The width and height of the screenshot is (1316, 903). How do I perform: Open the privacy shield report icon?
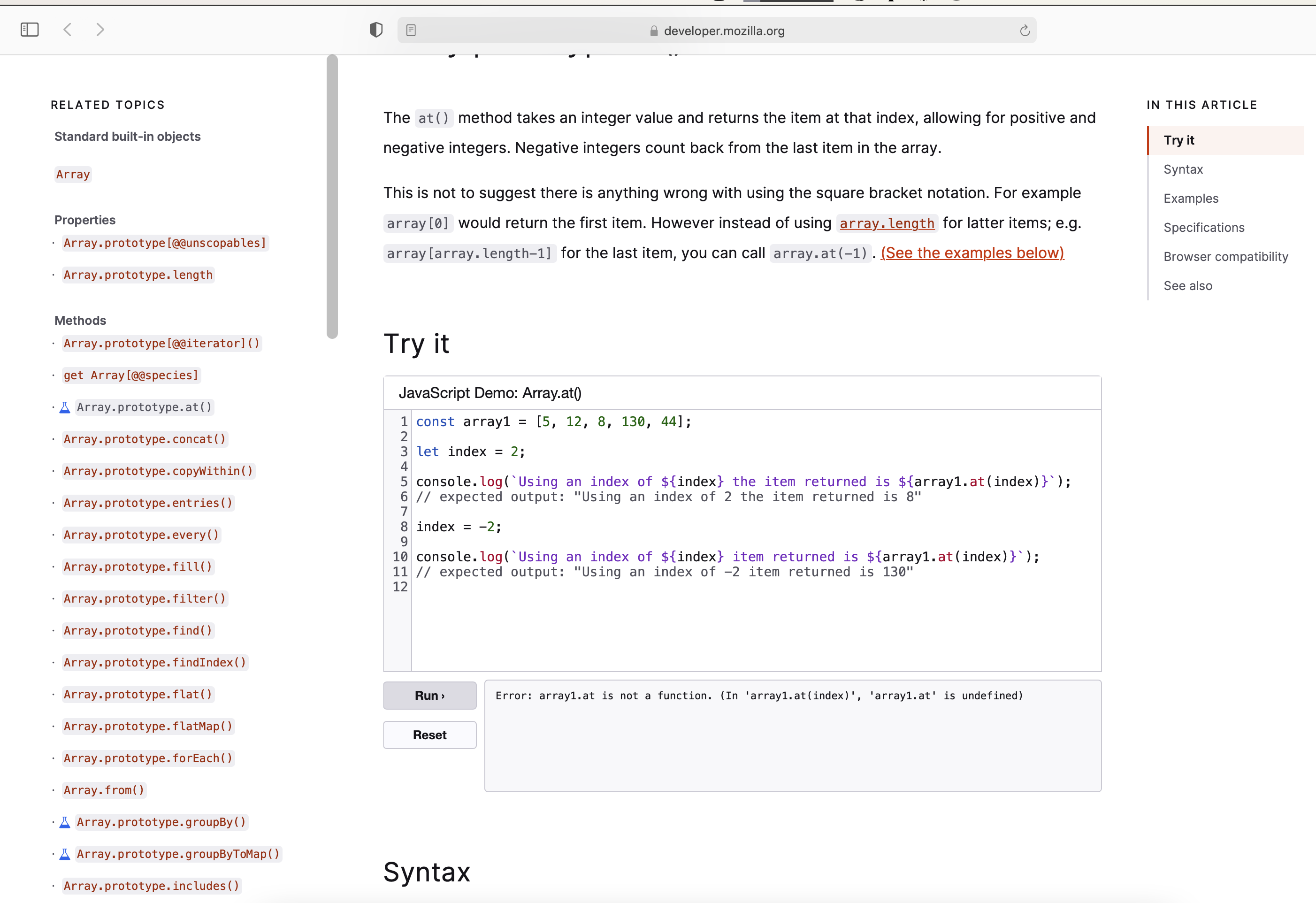(x=376, y=30)
